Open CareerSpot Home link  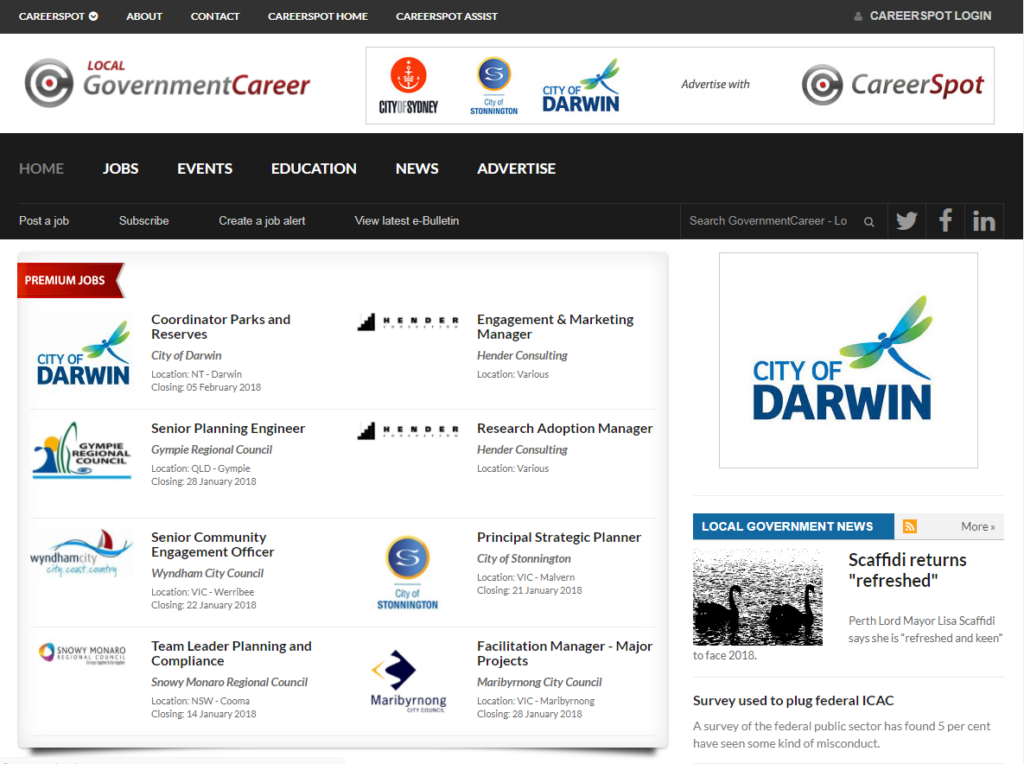(317, 16)
